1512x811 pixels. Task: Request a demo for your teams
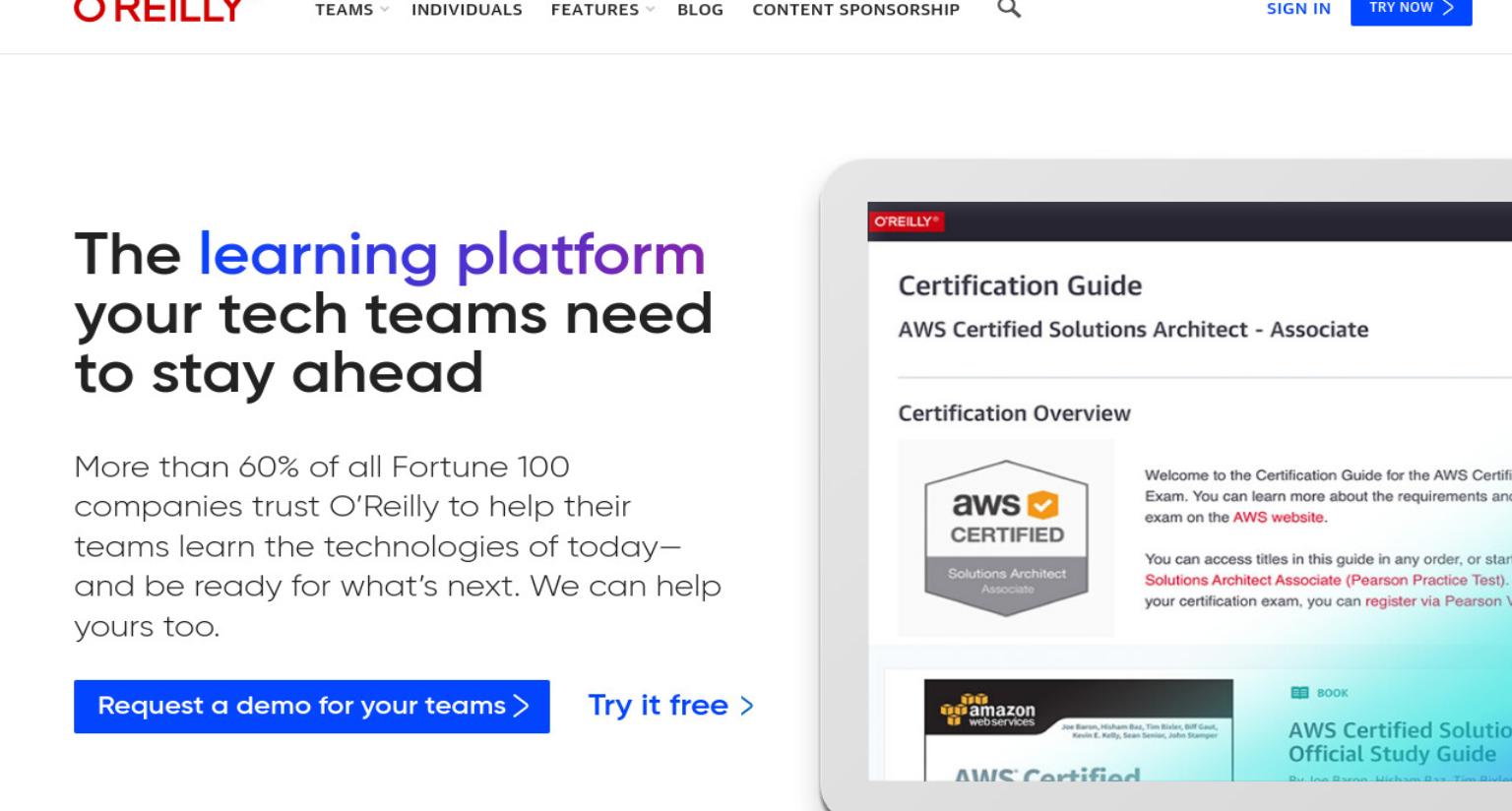[x=312, y=706]
